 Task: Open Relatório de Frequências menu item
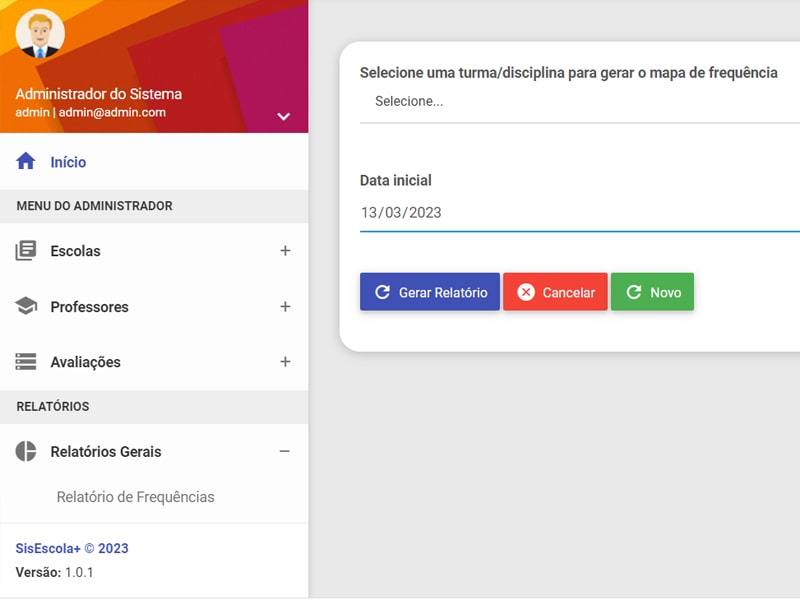point(135,497)
